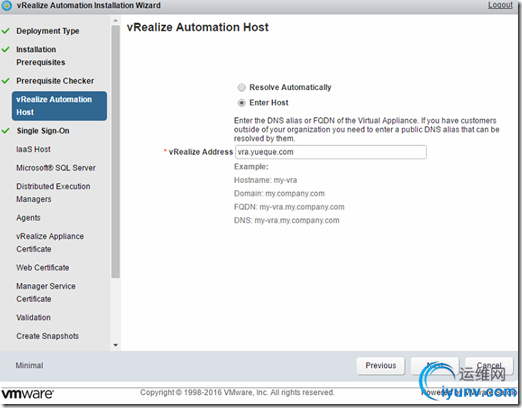Go to the Prerequisite Checker step
Image resolution: width=522 pixels, height=408 pixels.
(55, 81)
